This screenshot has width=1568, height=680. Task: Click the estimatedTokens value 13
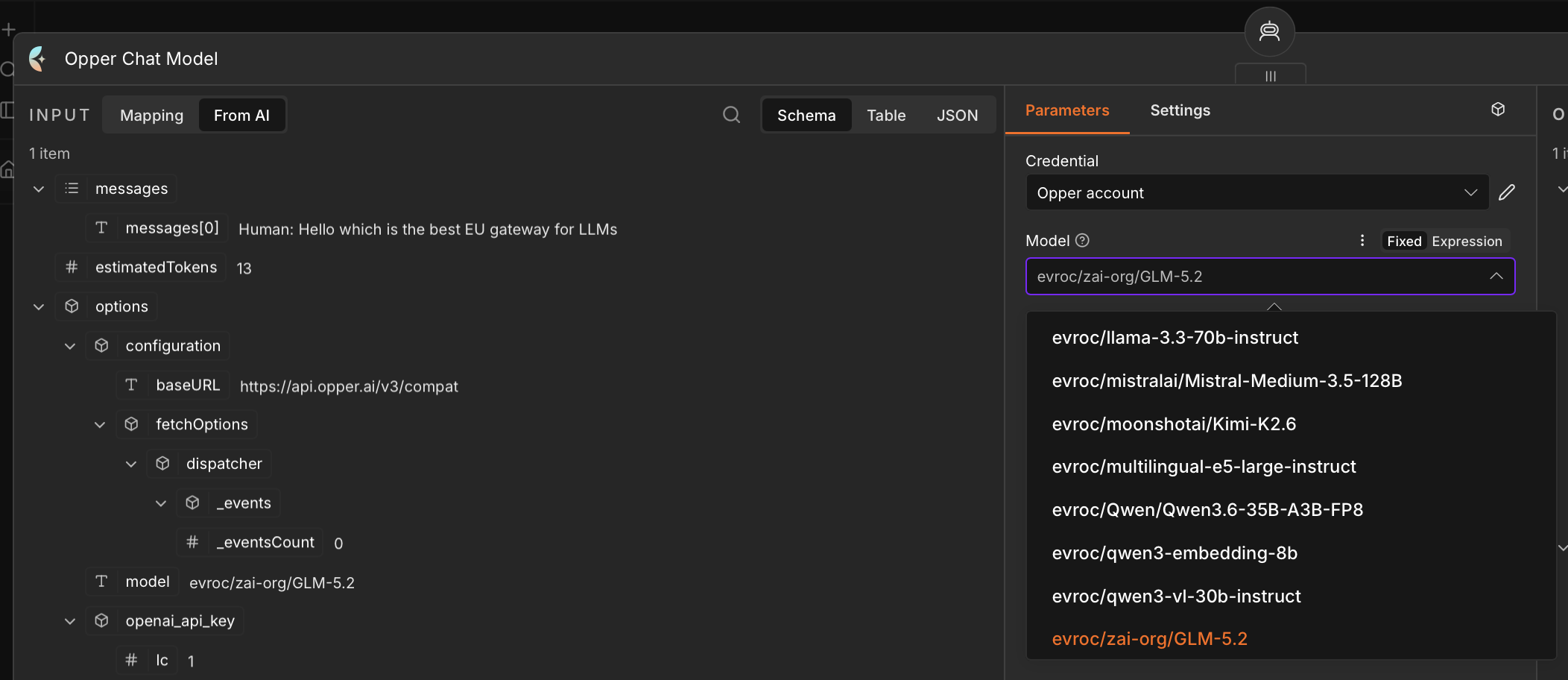pyautogui.click(x=244, y=268)
